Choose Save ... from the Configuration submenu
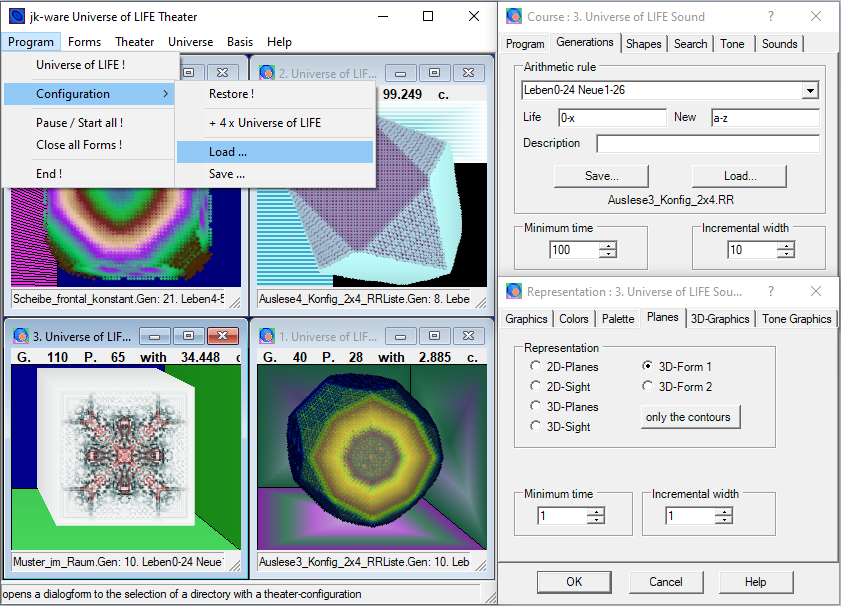Viewport: 841px width, 606px height. point(275,174)
